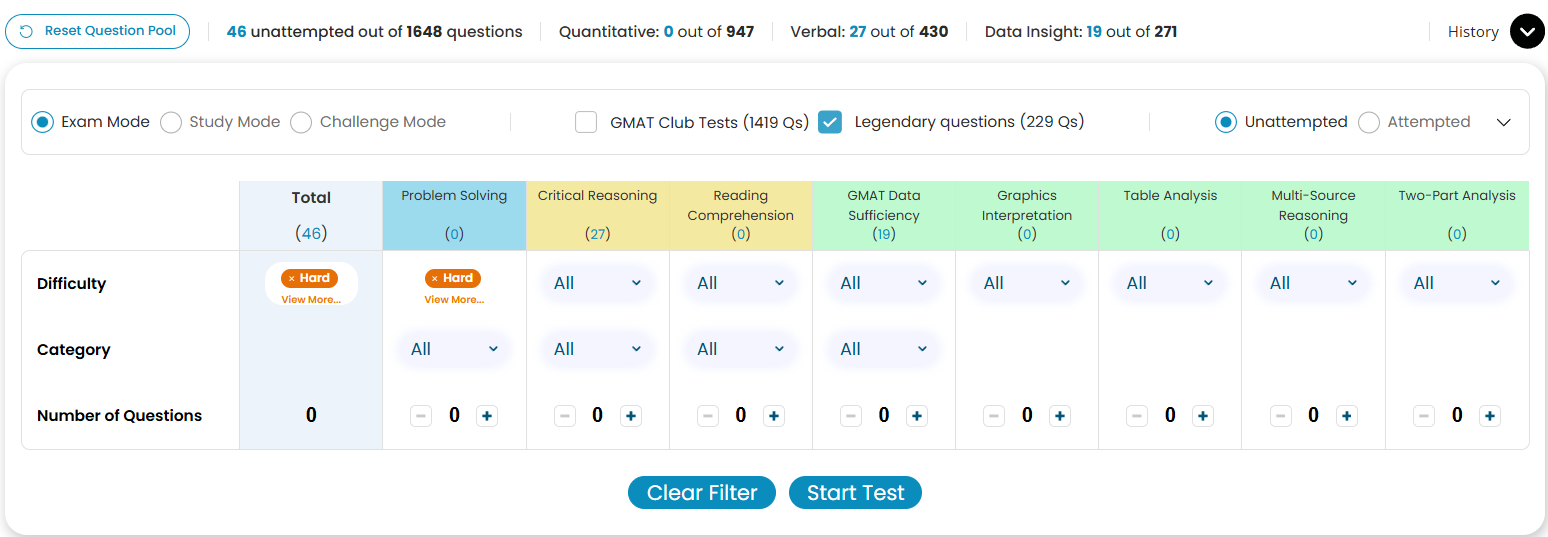Click the Reset Question Pool button
1548x537 pixels.
click(x=98, y=31)
